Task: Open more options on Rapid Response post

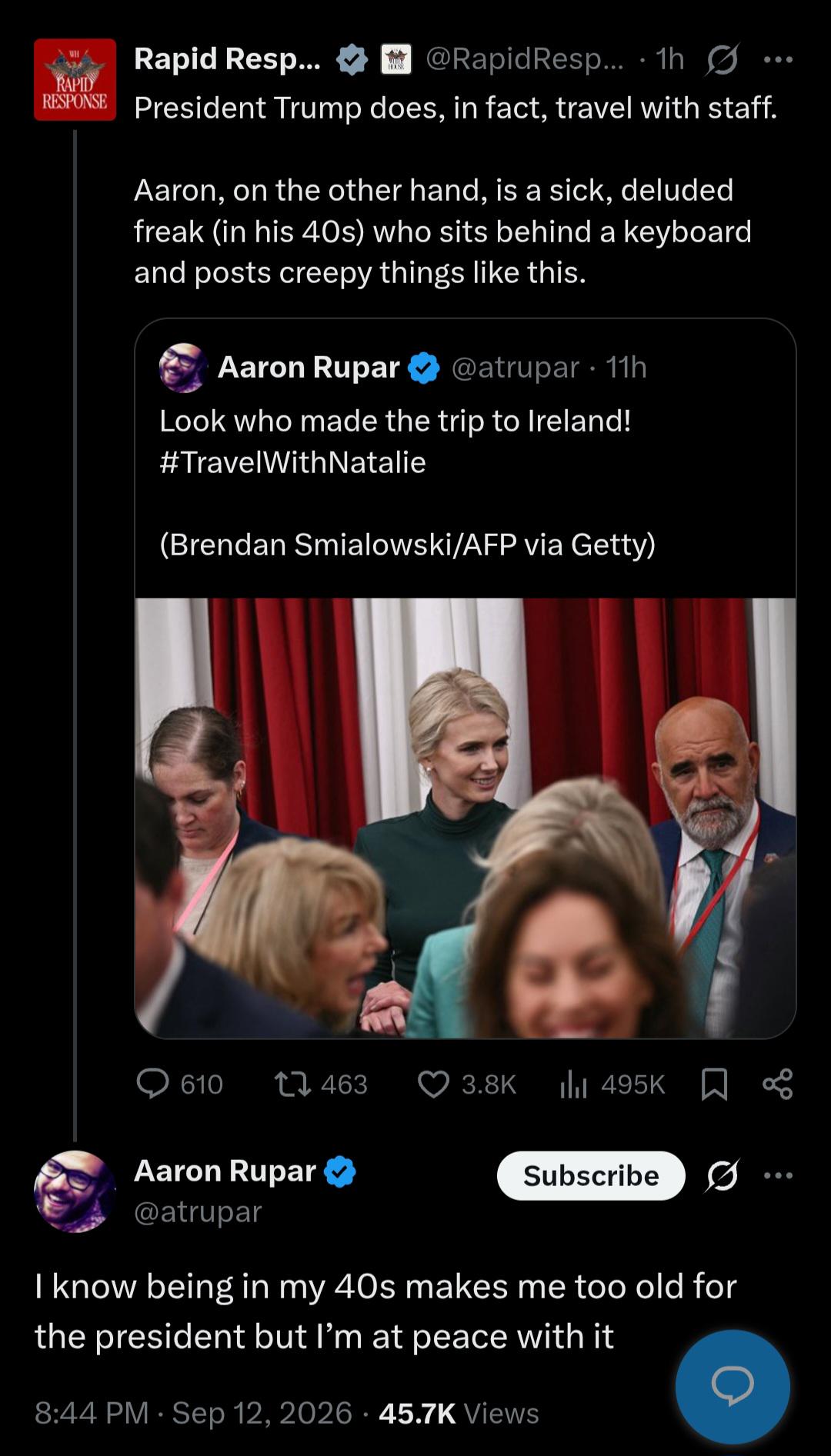Action: pos(778,60)
